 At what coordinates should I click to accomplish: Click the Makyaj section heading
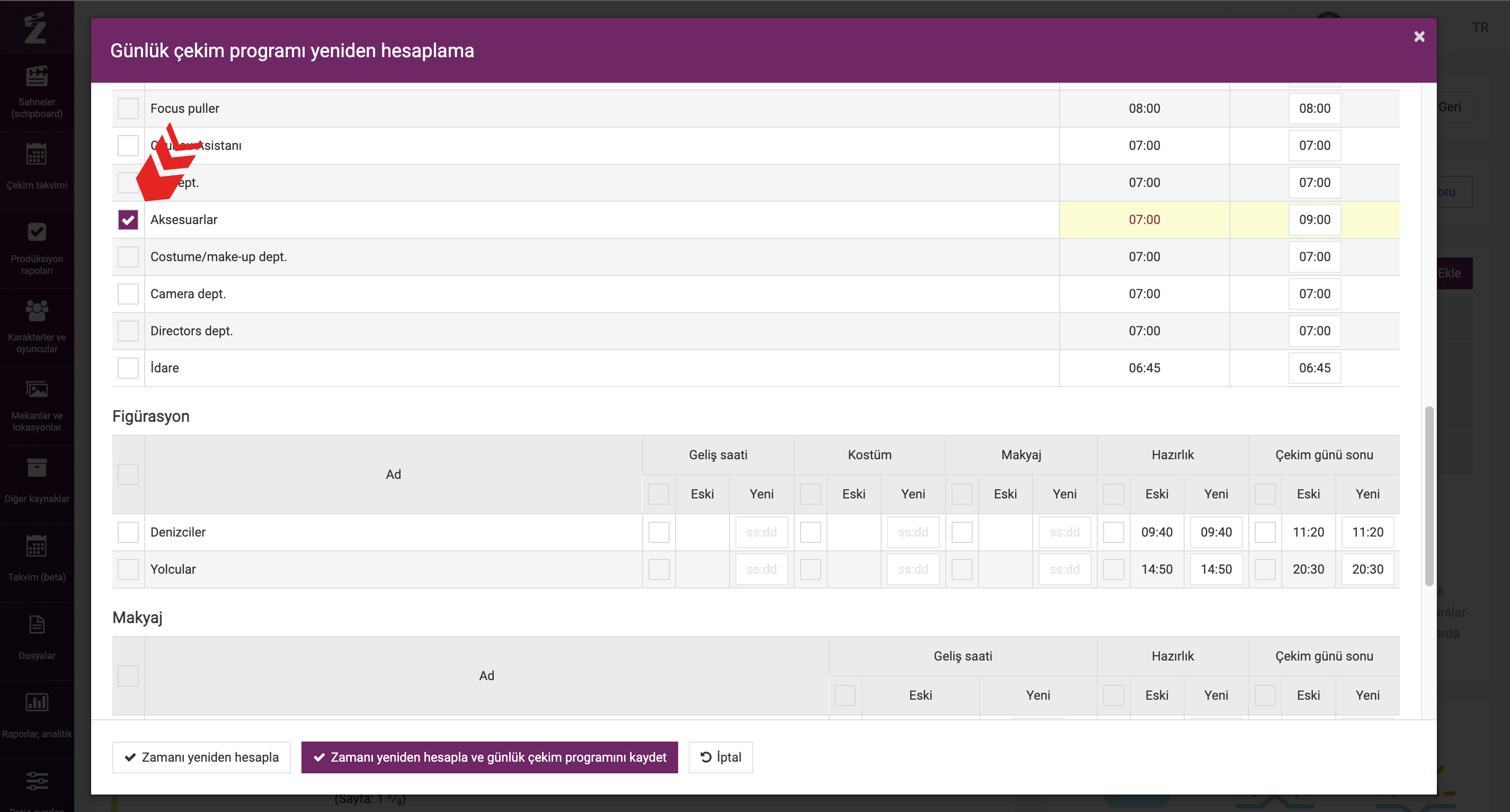137,618
